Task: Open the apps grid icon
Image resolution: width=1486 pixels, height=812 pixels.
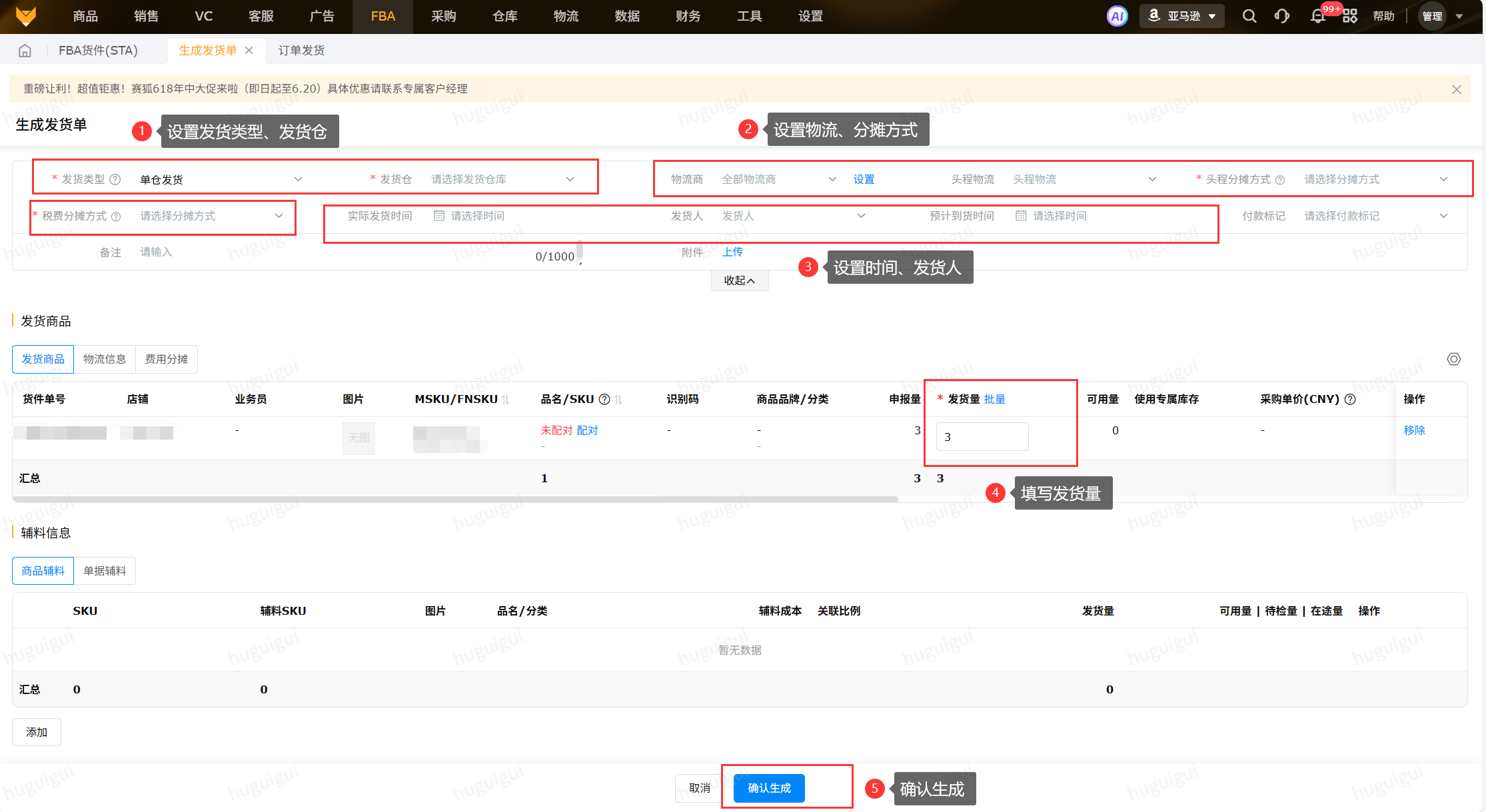Action: 1350,16
